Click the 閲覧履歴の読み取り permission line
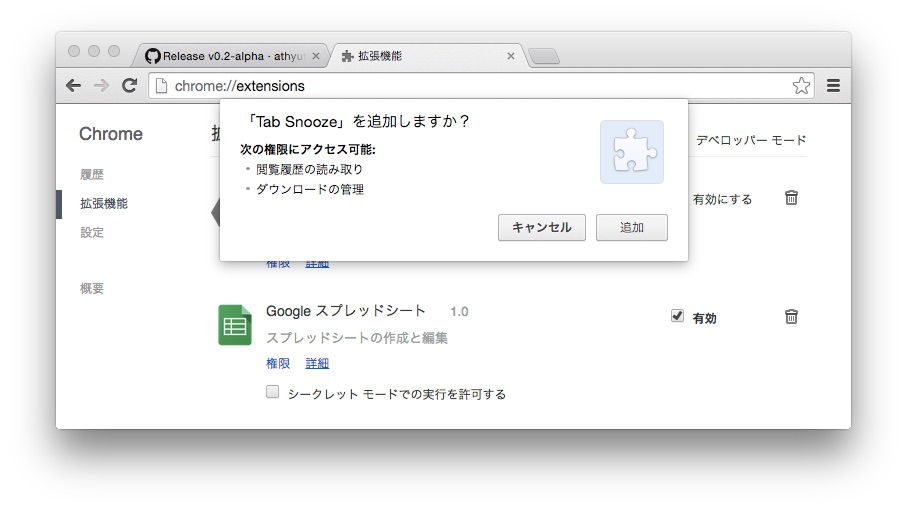The image size is (907, 509). pos(309,169)
